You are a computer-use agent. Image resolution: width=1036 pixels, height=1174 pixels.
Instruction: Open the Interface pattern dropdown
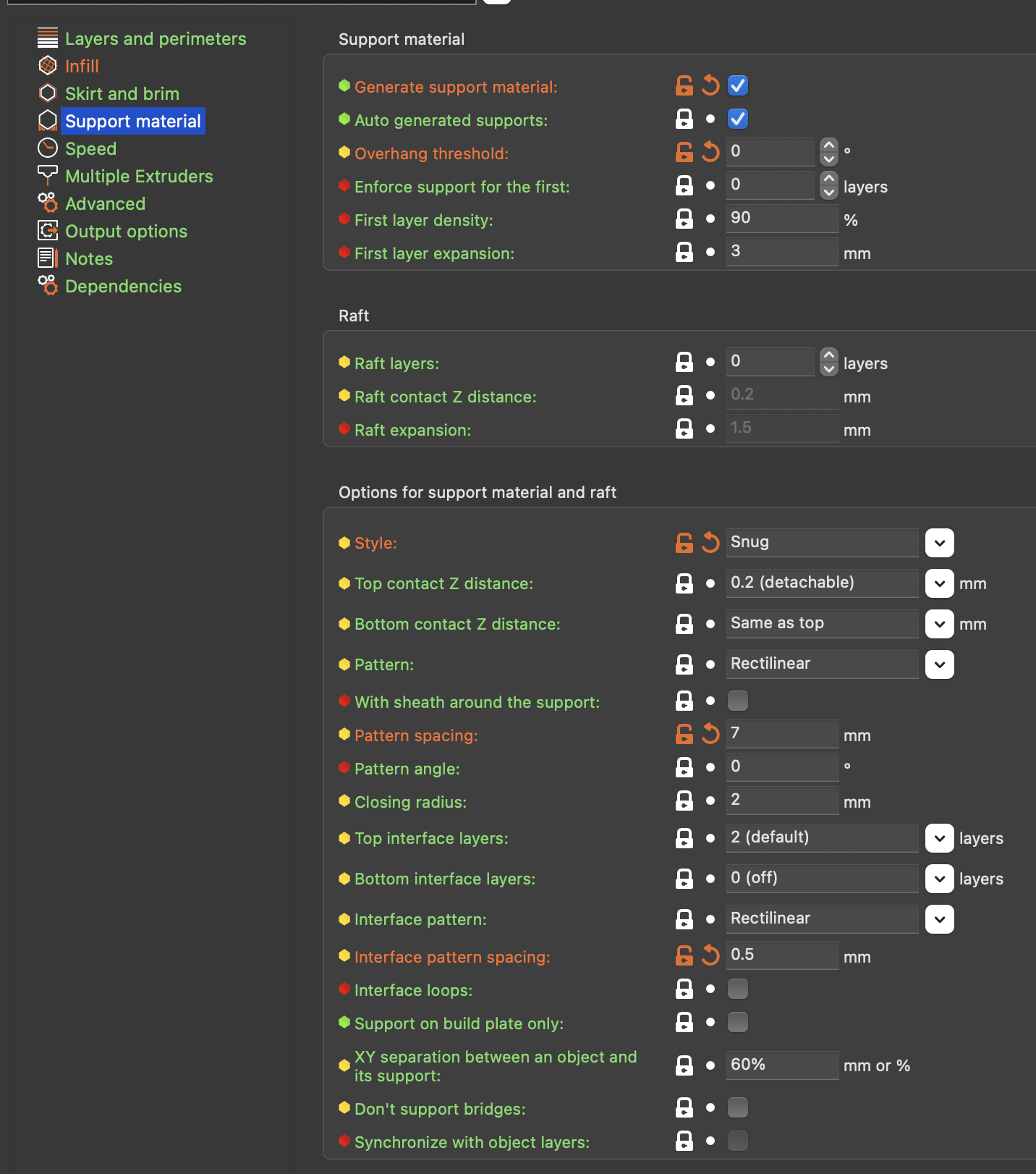point(939,919)
